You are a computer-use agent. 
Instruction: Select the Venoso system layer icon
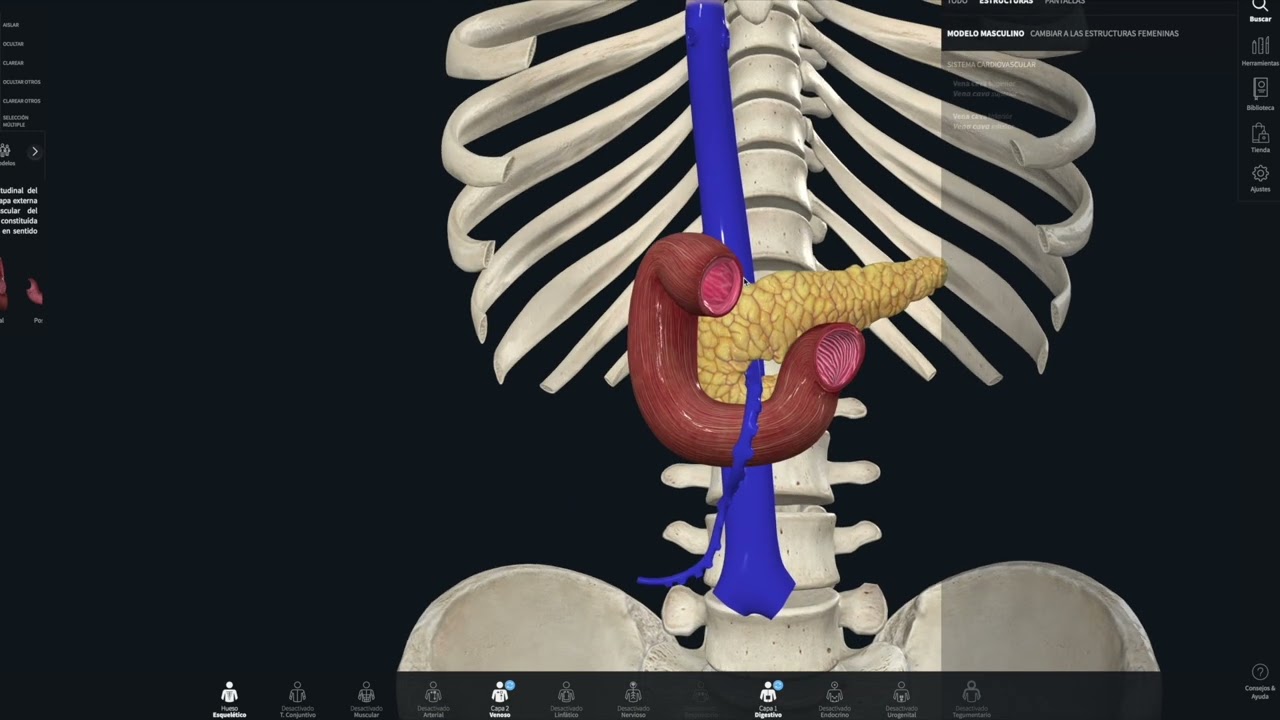coord(499,694)
